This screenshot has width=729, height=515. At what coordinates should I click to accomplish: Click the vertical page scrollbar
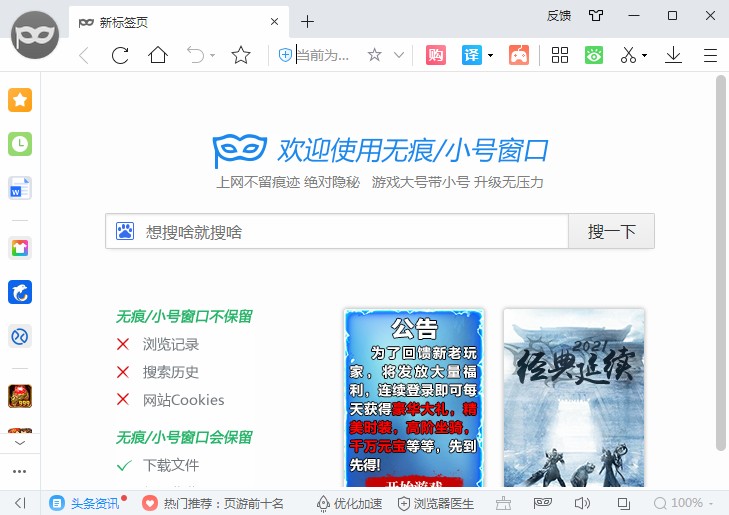(721, 263)
